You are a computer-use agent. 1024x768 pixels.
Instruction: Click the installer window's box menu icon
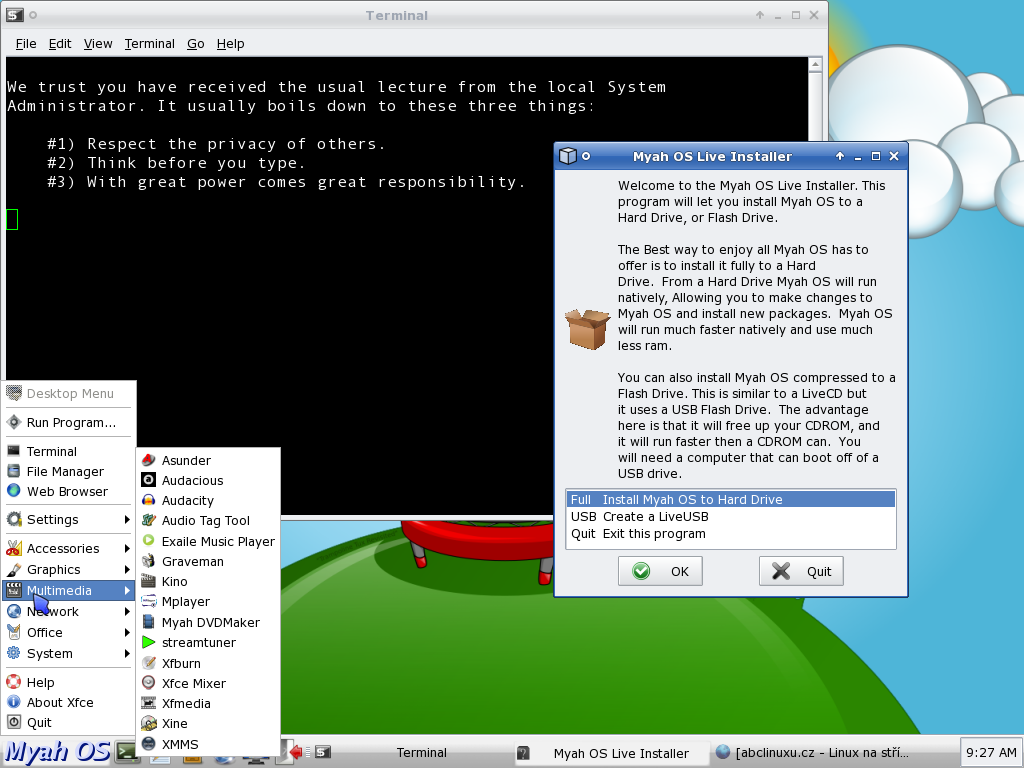click(568, 156)
